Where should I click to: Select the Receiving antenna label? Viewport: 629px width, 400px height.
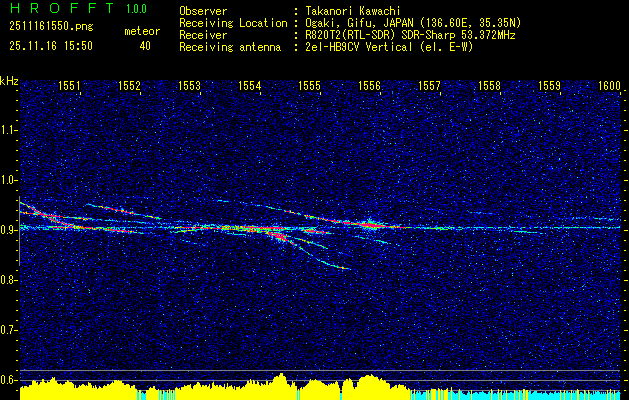tap(230, 47)
